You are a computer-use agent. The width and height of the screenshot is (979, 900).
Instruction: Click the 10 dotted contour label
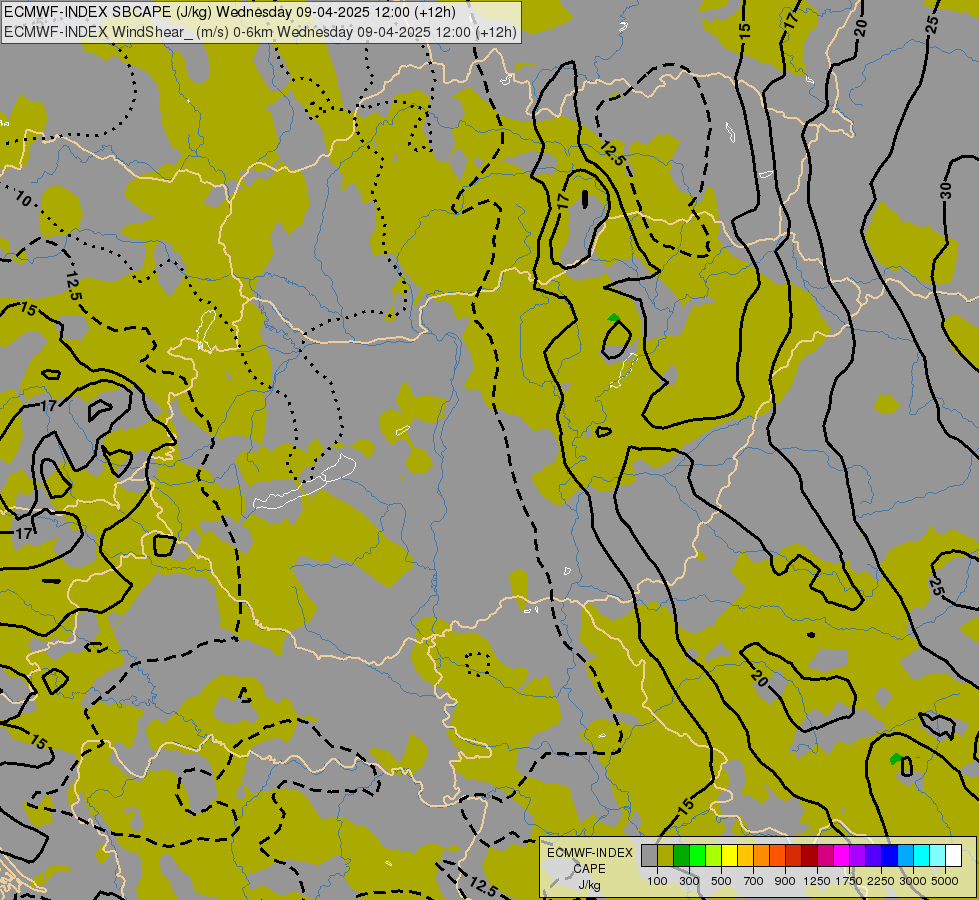(x=23, y=199)
